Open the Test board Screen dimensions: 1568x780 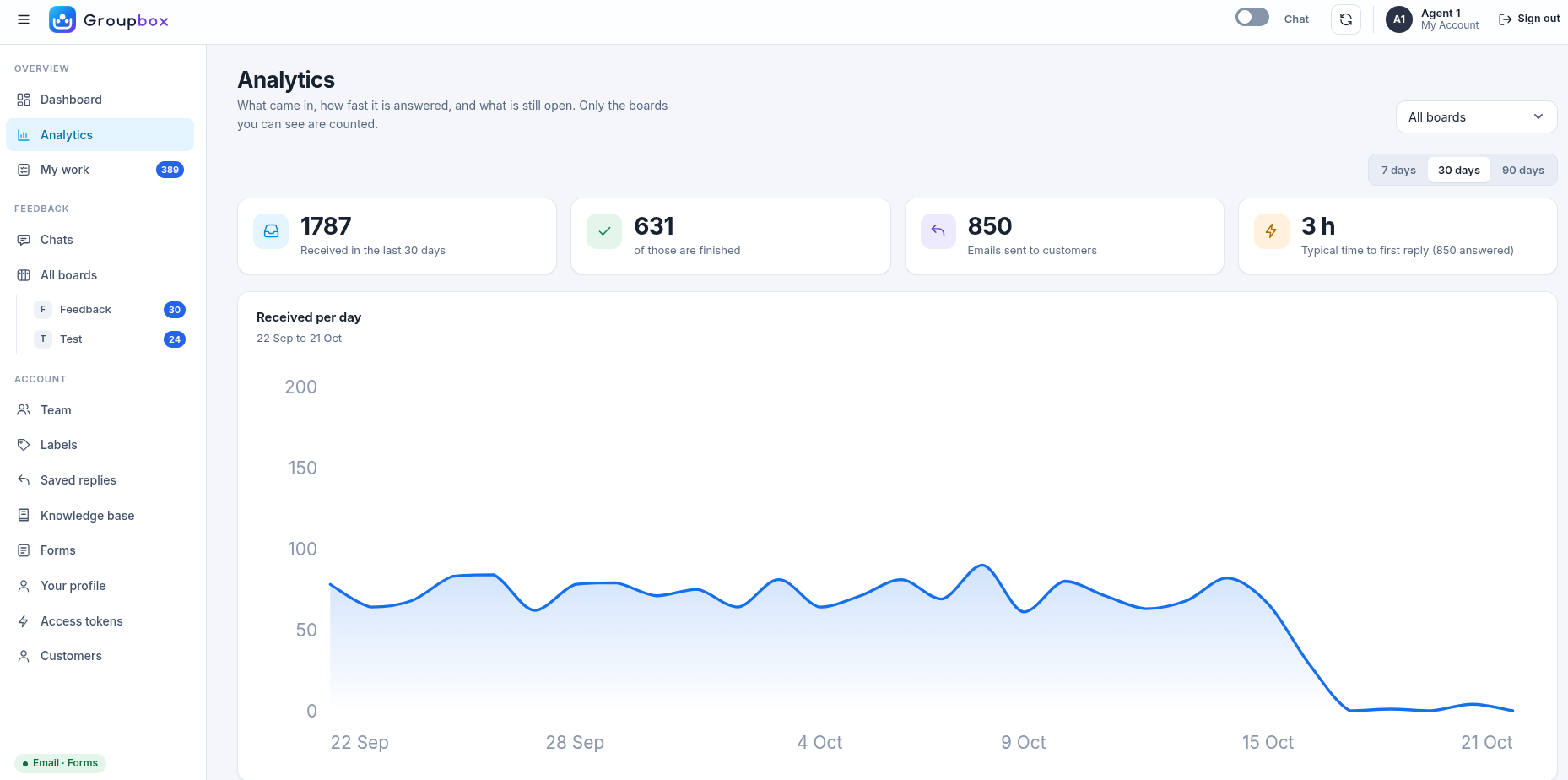point(109,339)
